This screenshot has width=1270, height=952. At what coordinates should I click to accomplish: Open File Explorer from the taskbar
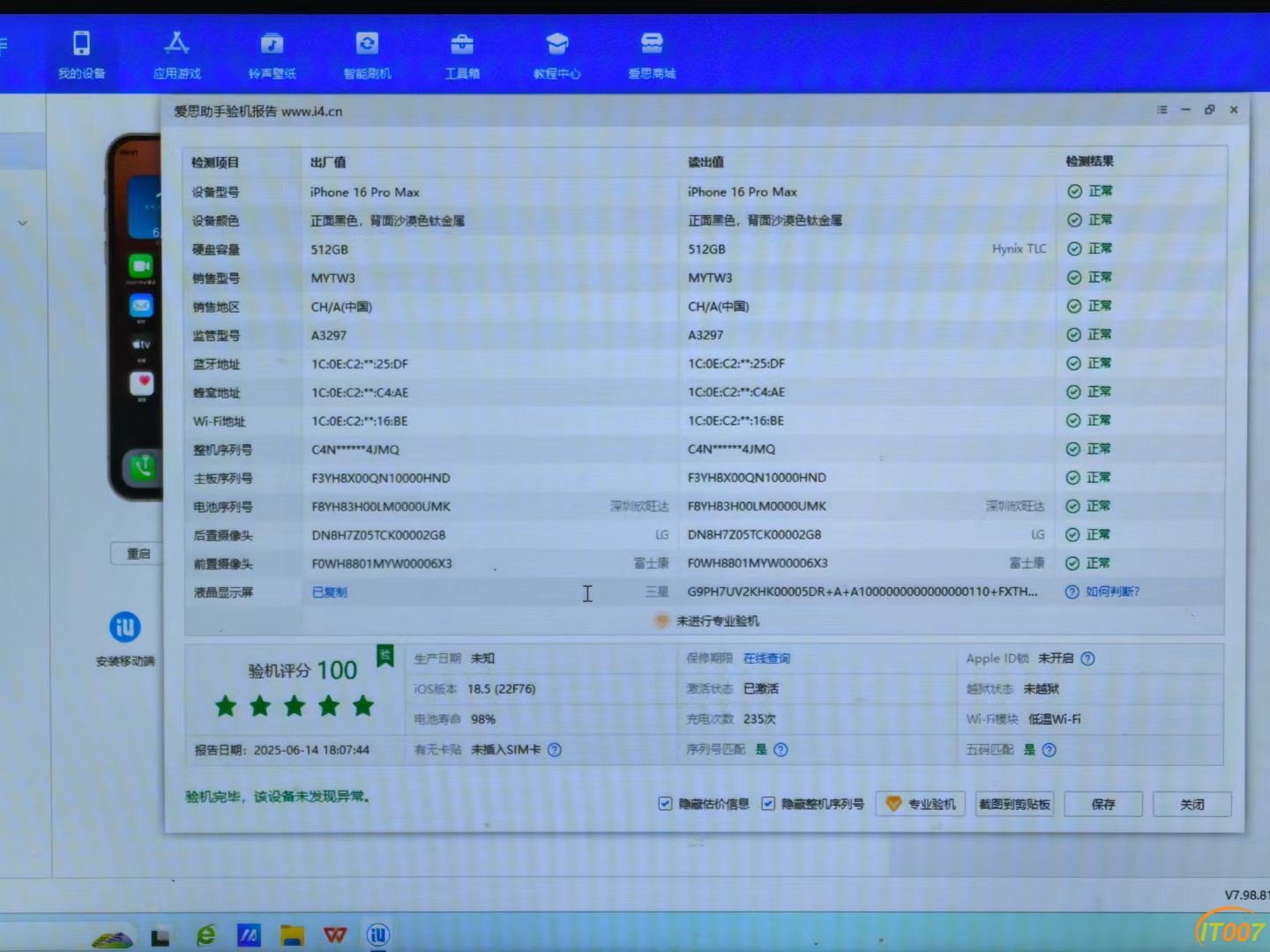292,934
